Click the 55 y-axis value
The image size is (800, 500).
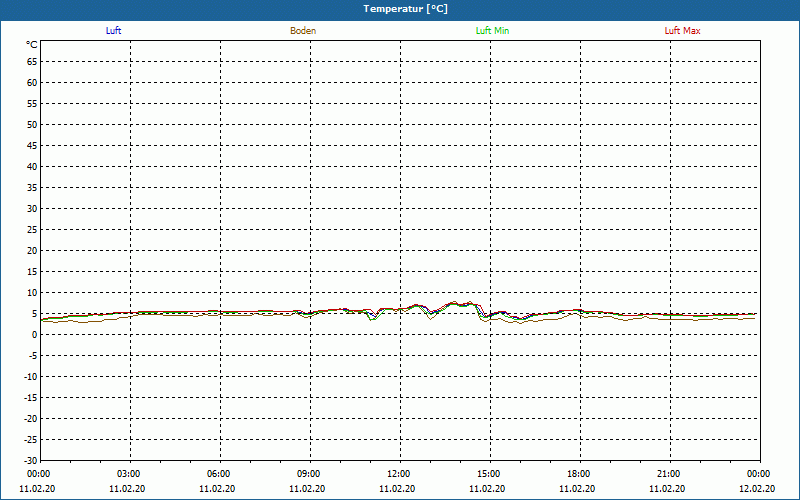(32, 104)
